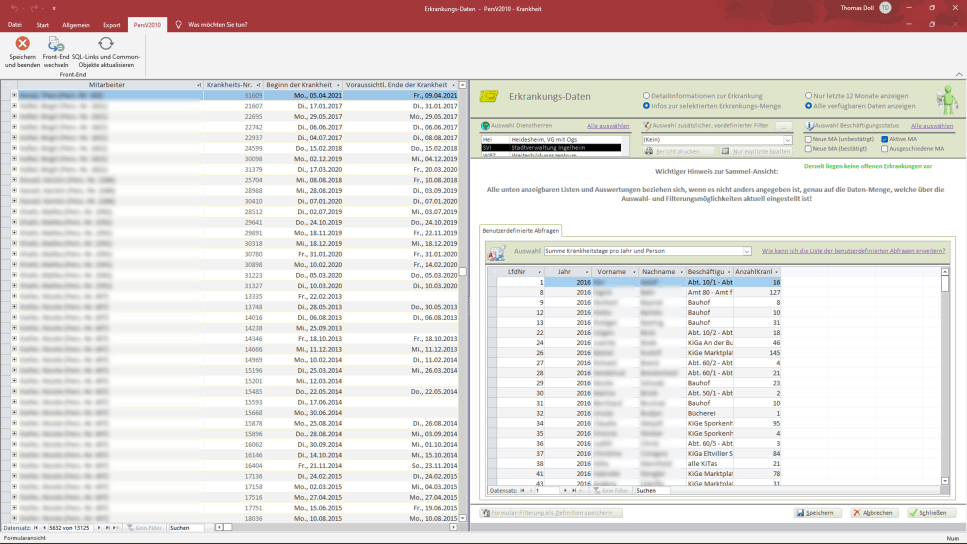Image resolution: width=967 pixels, height=544 pixels.
Task: Click the Front-End wechseln icon
Action: tap(56, 44)
